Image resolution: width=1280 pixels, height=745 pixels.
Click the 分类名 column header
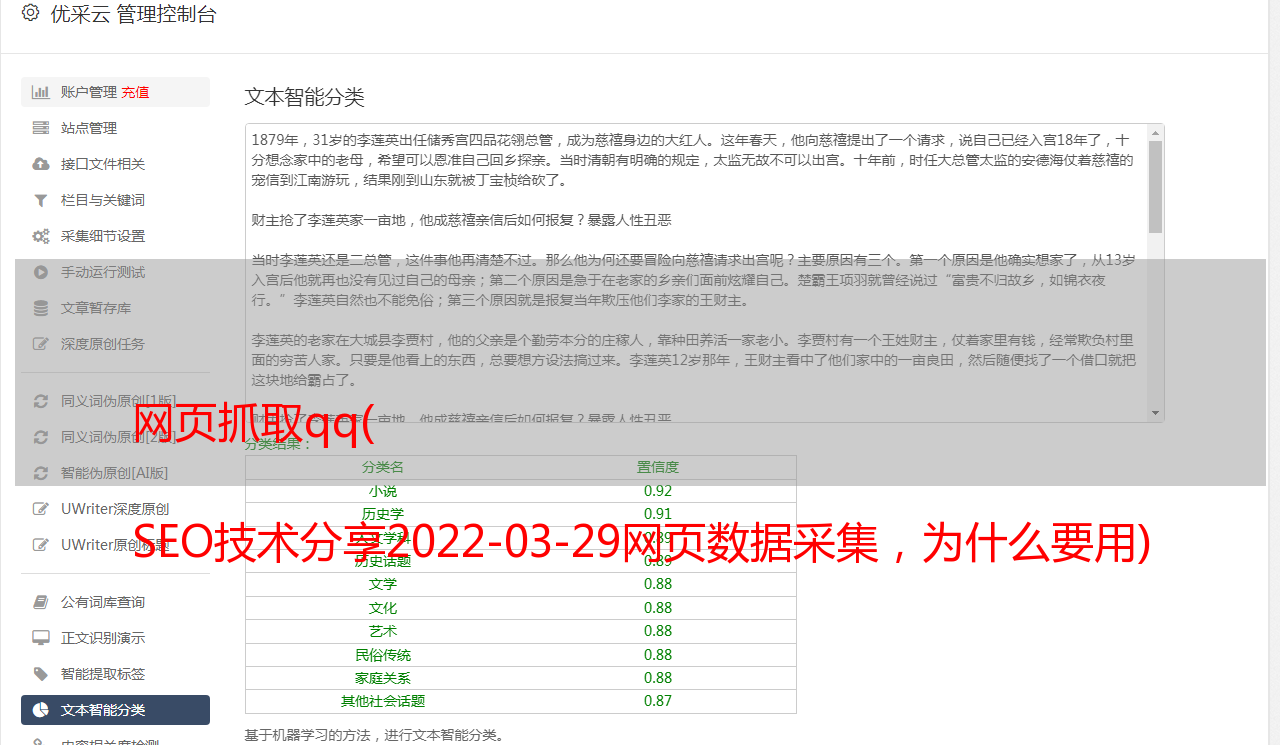click(x=383, y=467)
